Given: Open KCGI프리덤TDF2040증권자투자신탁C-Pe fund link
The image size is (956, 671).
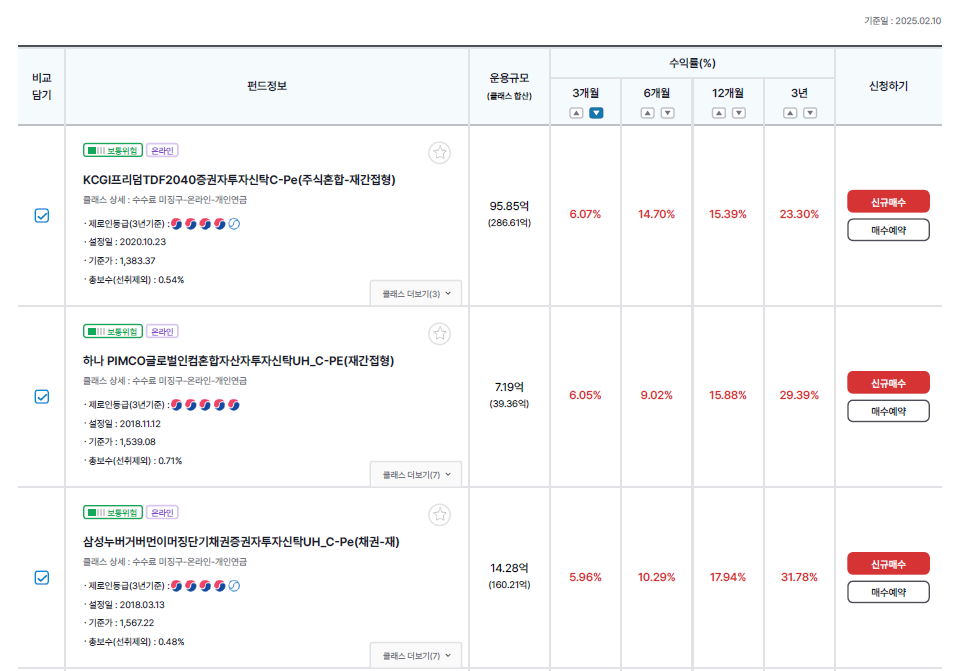Looking at the screenshot, I should 239,180.
